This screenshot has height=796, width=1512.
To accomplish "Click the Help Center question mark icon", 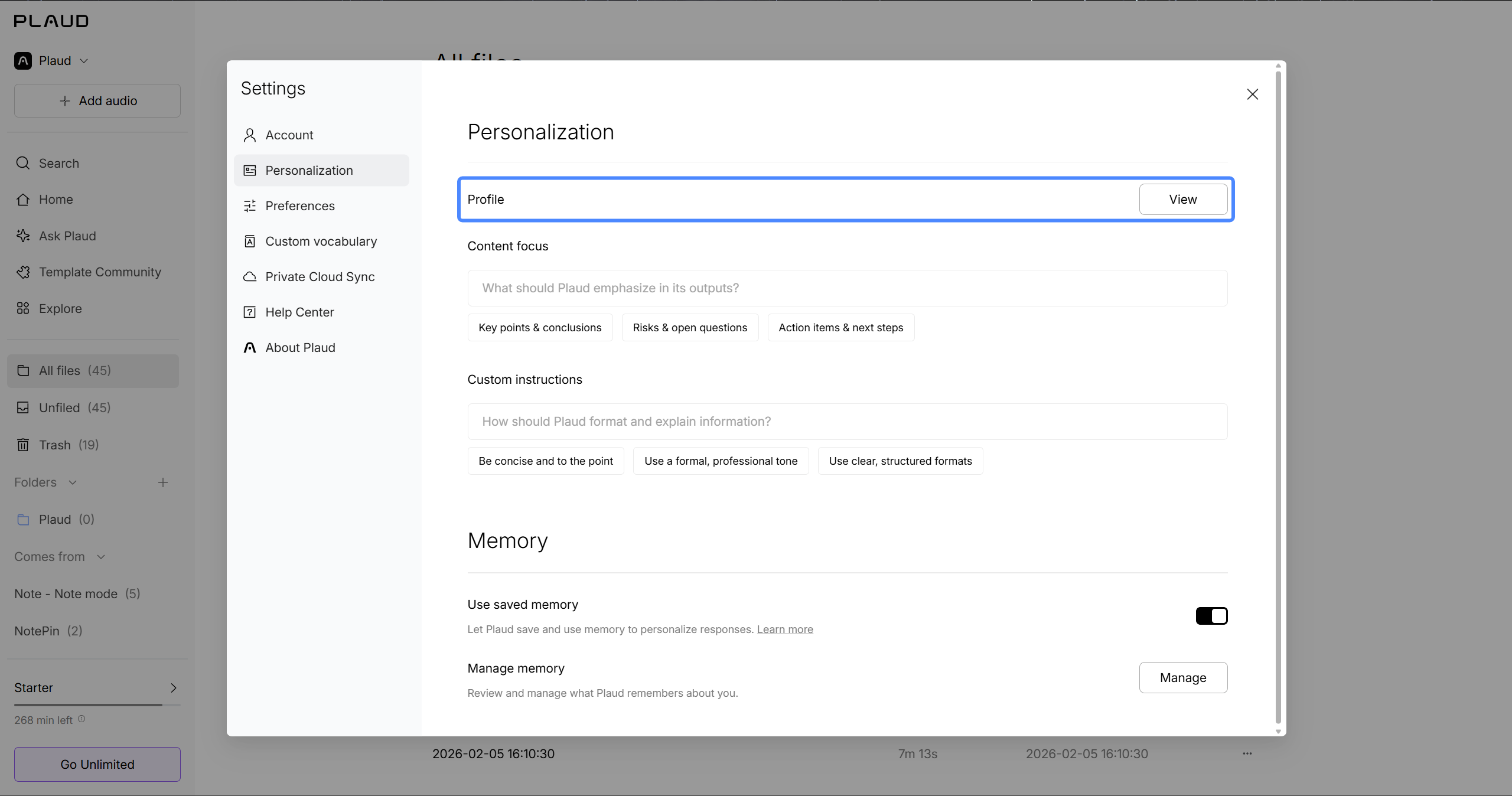I will tap(250, 312).
